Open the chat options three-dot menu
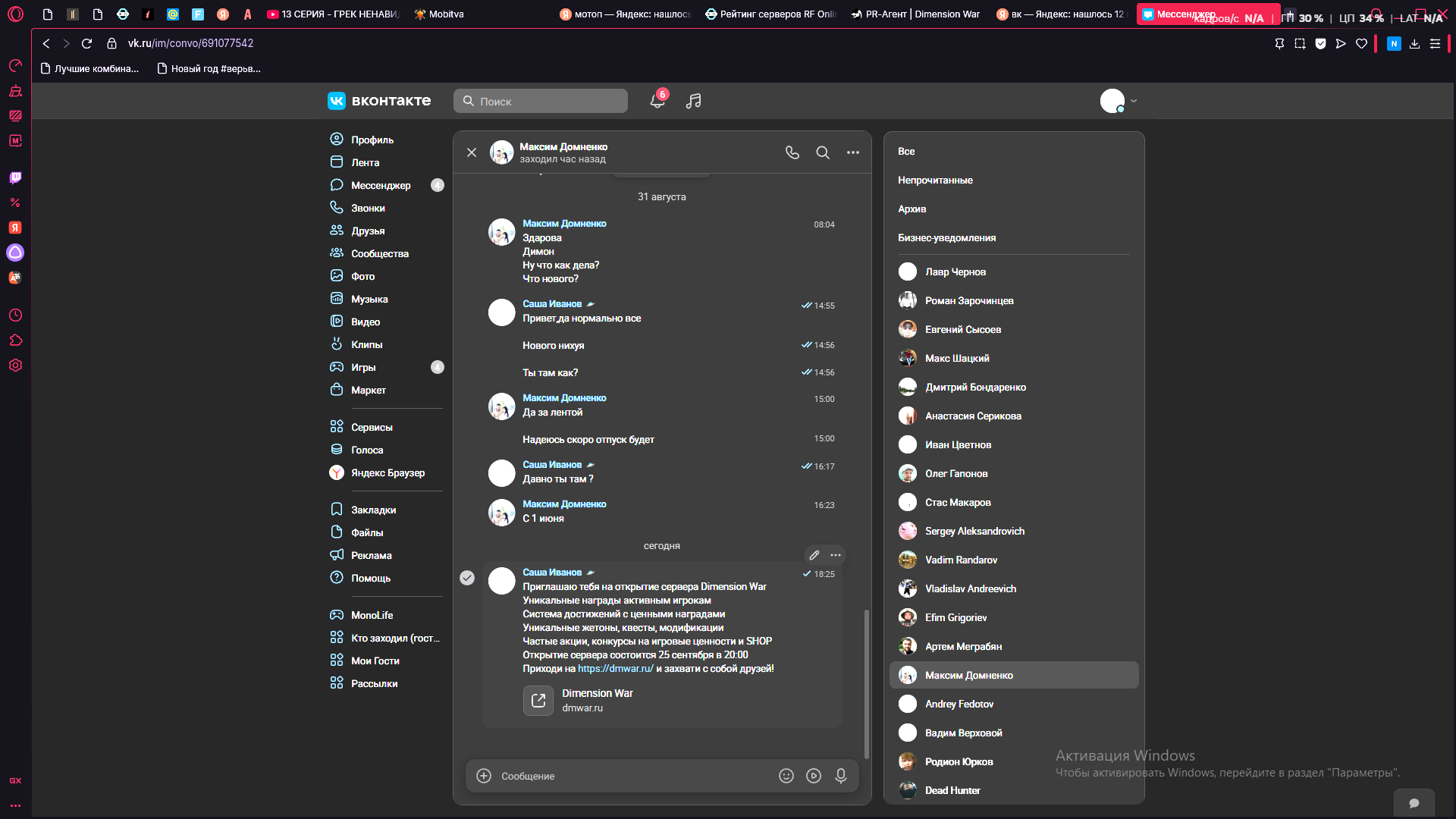The image size is (1456, 819). click(853, 152)
